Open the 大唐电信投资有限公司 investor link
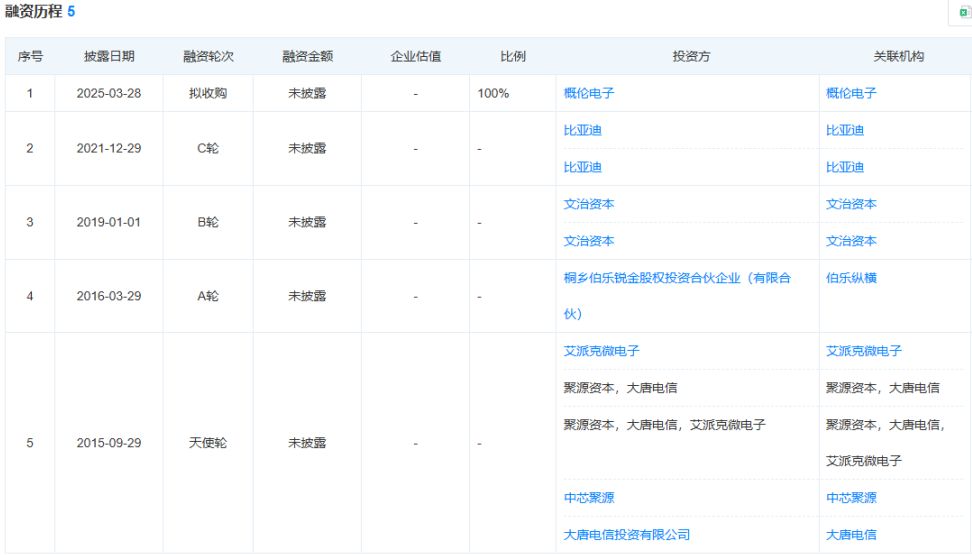Viewport: 972px width, 555px height. coord(627,534)
